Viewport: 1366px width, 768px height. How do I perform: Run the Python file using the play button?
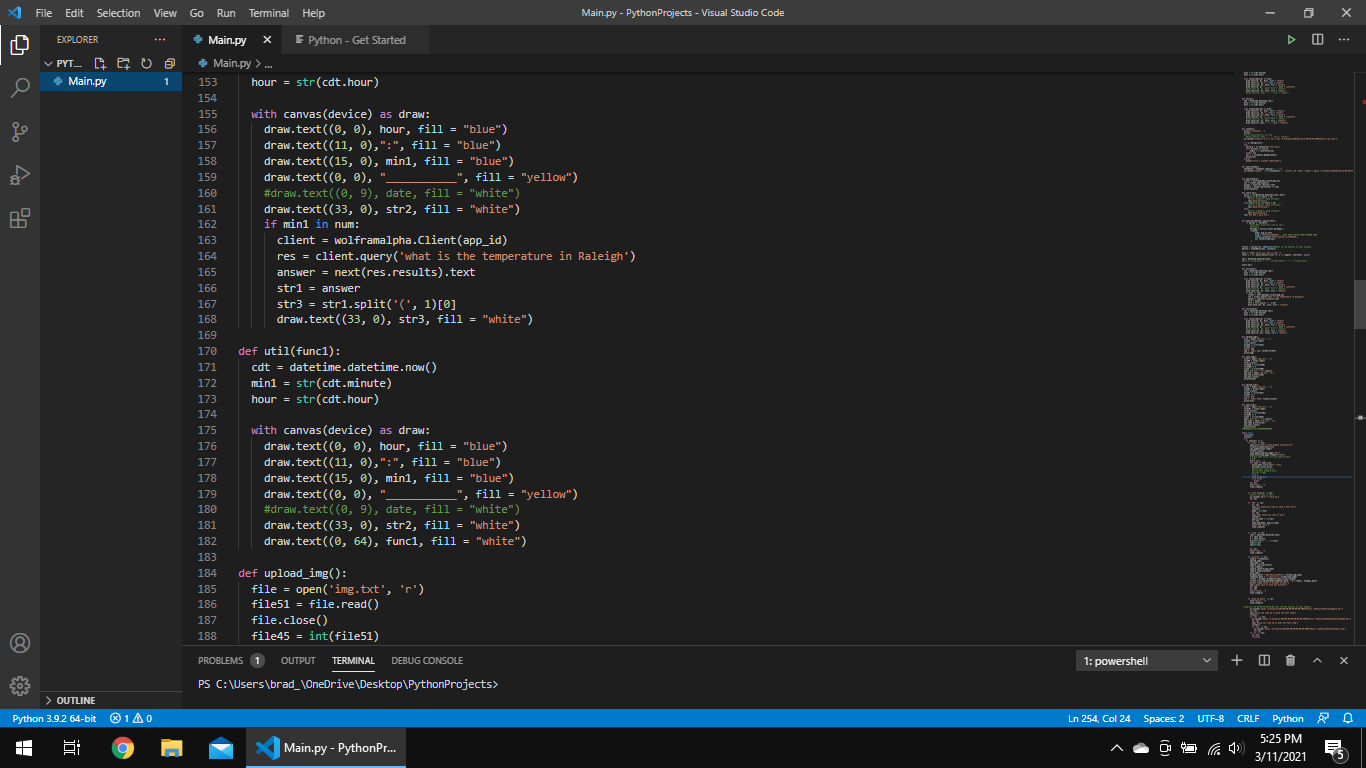click(x=1291, y=39)
